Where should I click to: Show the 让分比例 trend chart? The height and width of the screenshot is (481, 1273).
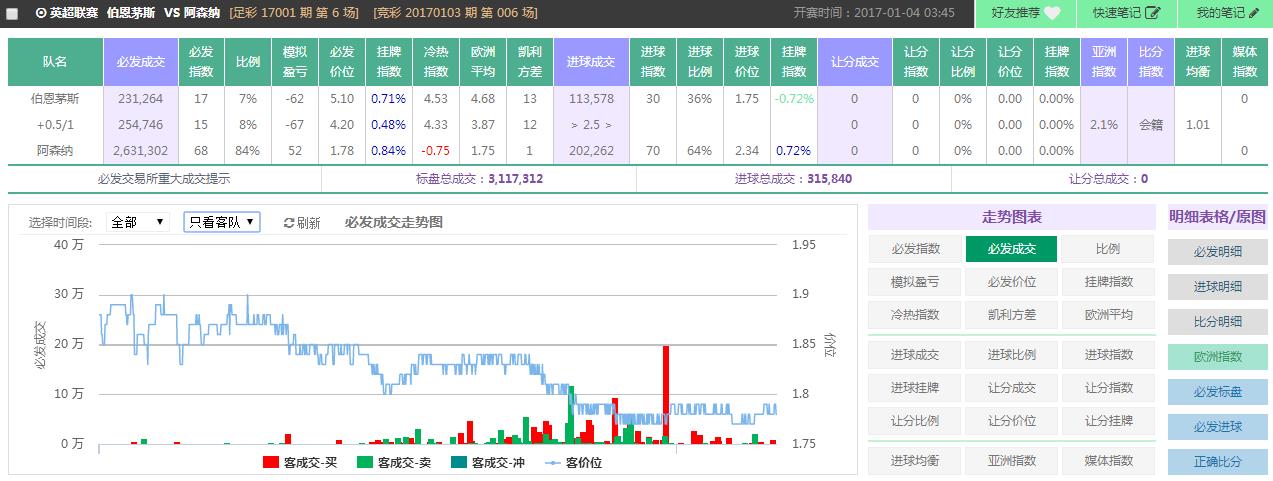(915, 420)
